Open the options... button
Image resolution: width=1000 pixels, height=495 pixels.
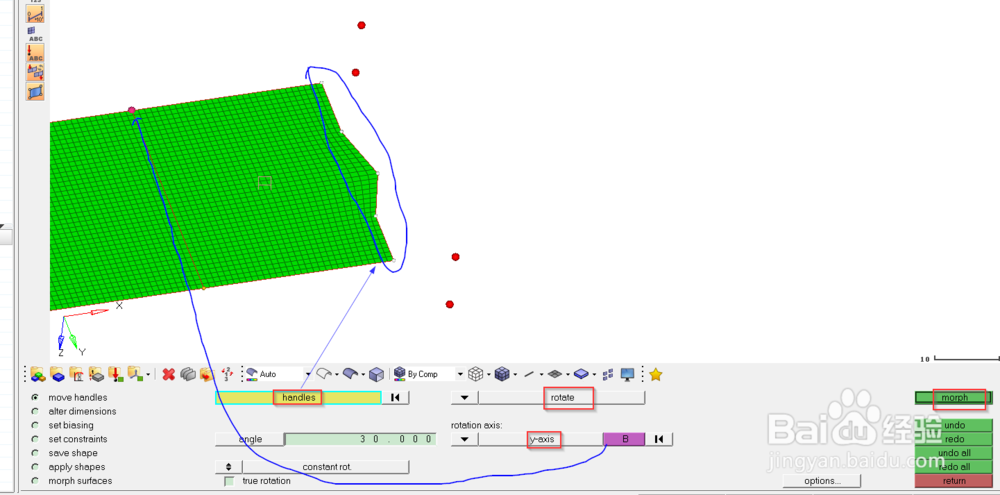click(821, 480)
